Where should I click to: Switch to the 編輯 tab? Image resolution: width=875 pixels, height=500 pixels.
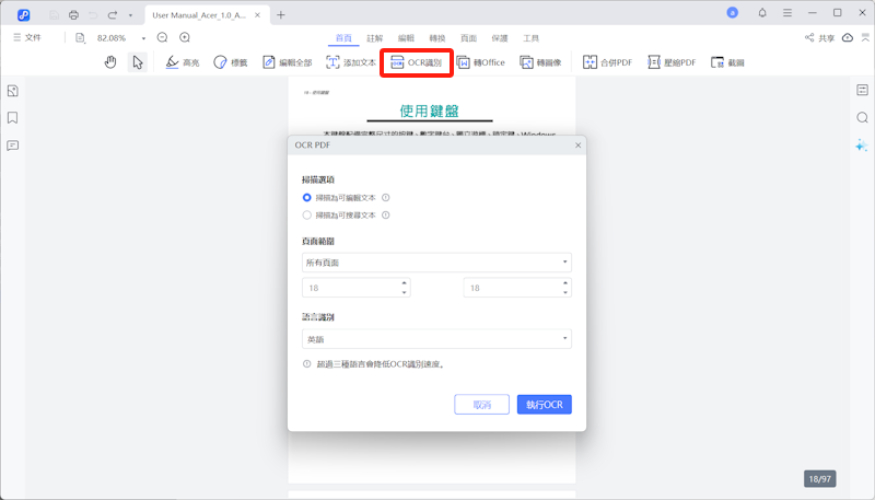(406, 38)
